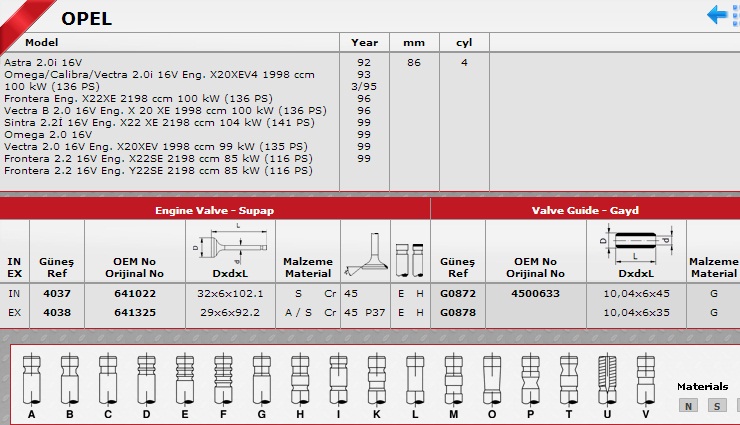Click the Engine Valve - Supap header
The height and width of the screenshot is (425, 740).
pos(214,211)
